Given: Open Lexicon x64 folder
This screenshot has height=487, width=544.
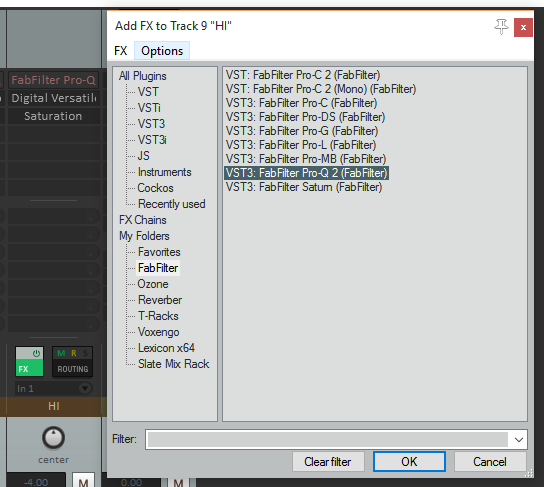Looking at the screenshot, I should point(166,348).
